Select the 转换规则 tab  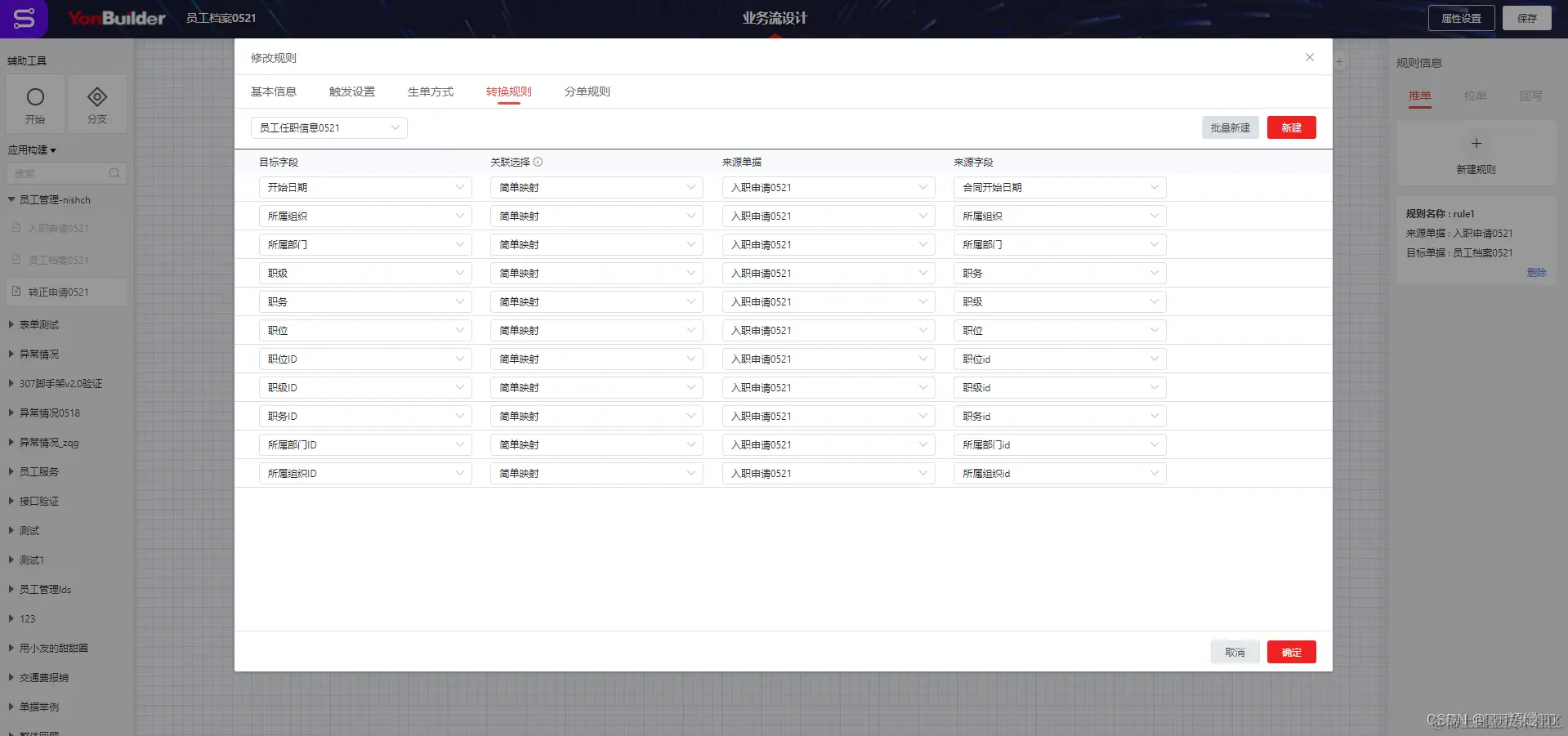click(508, 91)
